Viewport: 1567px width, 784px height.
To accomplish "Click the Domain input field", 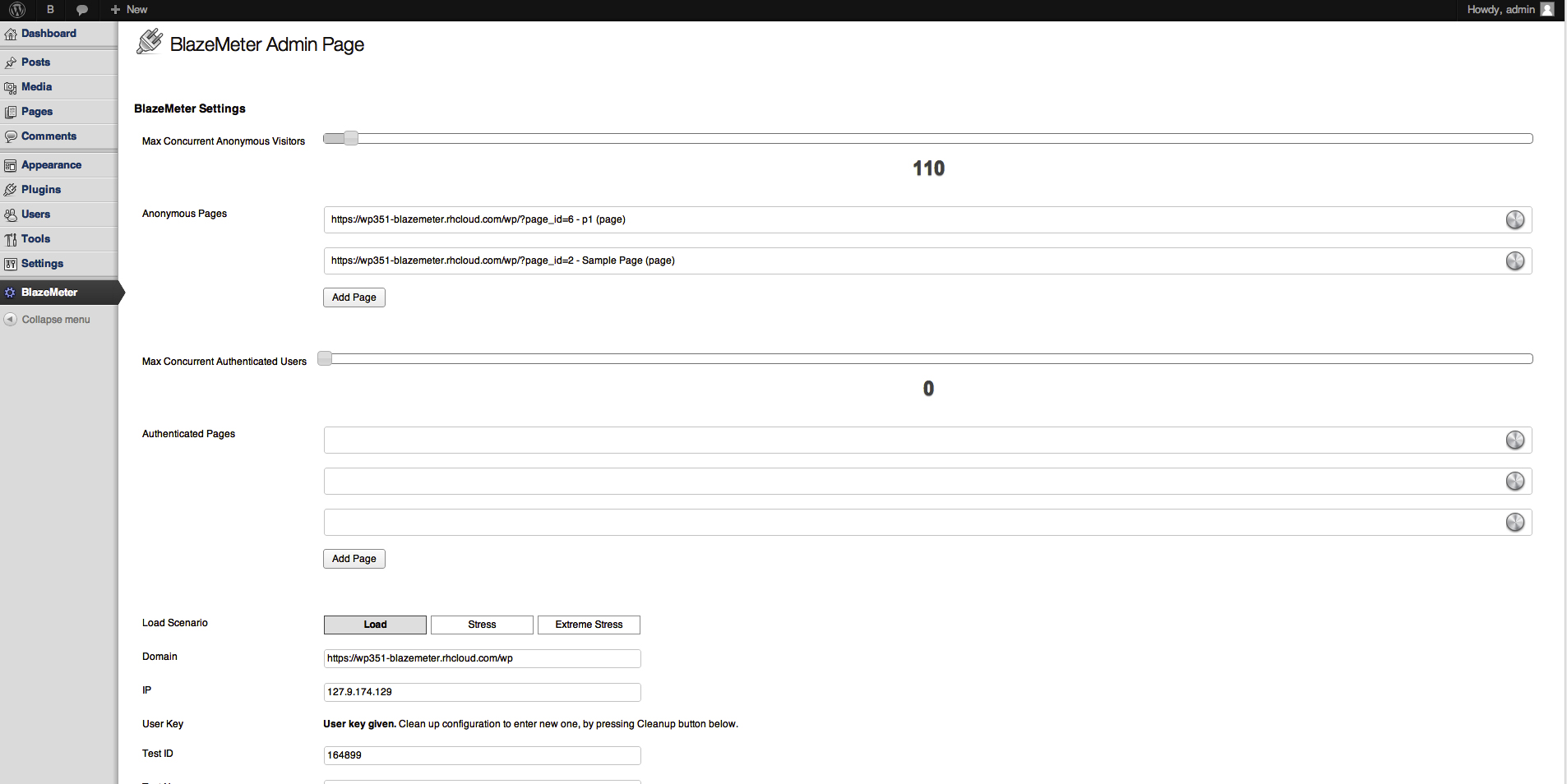I will click(x=482, y=658).
